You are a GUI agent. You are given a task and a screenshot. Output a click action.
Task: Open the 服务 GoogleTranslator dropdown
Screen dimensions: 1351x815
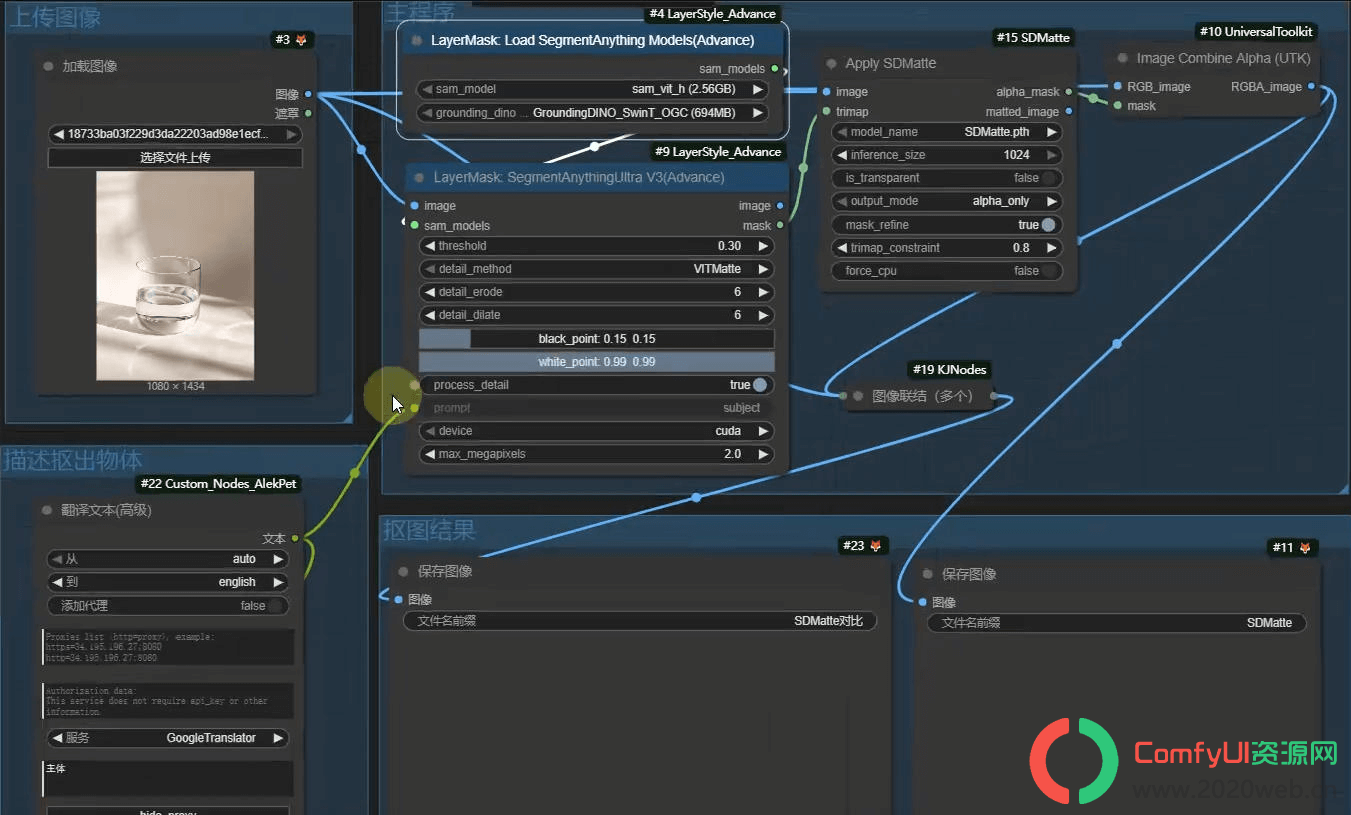click(168, 738)
